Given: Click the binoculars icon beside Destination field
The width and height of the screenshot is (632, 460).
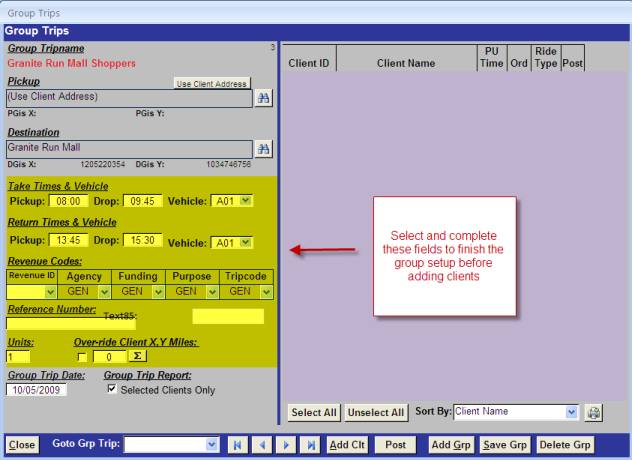Looking at the screenshot, I should click(x=264, y=148).
